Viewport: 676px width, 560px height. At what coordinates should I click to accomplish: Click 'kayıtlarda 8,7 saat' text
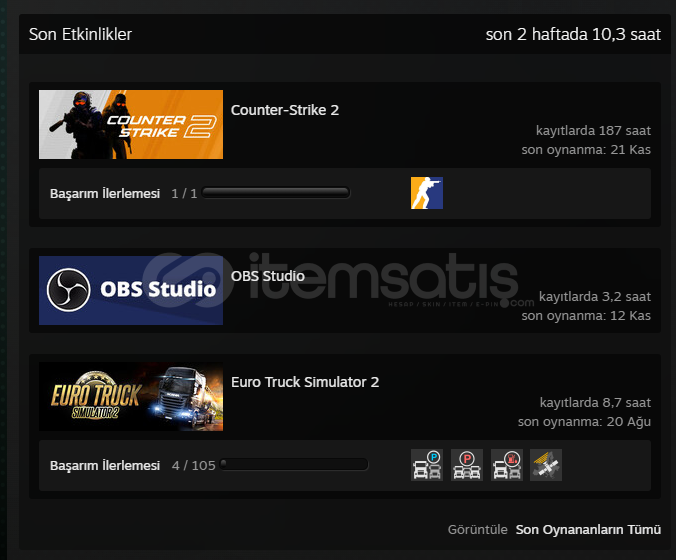coord(595,402)
